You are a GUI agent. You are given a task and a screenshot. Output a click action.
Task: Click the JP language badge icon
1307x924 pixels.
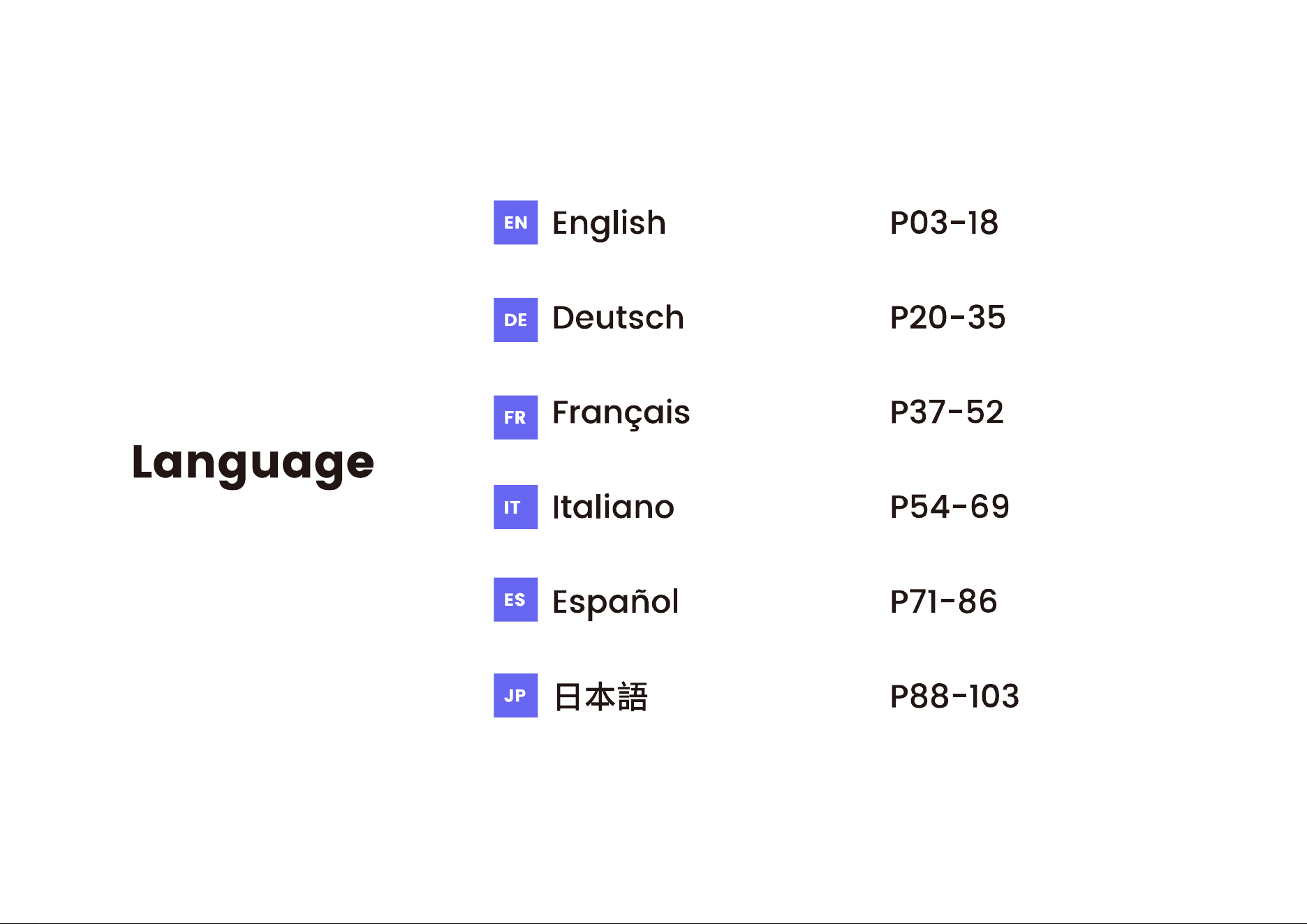click(515, 695)
